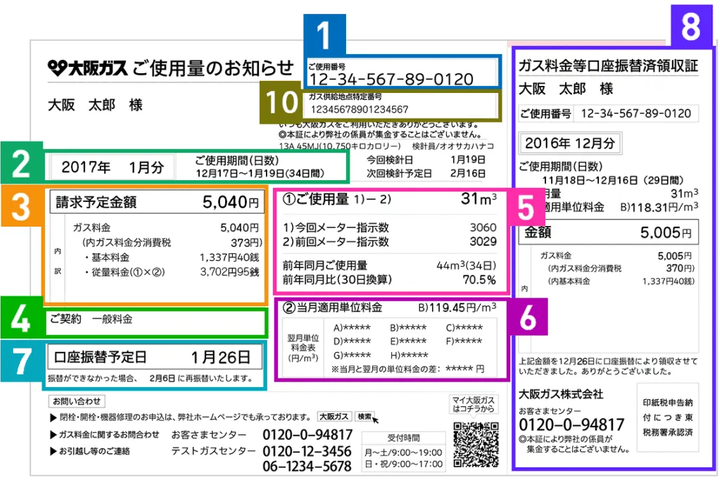Click the 請求予定金額 5,040円 box
The width and height of the screenshot is (720, 480).
click(x=157, y=202)
